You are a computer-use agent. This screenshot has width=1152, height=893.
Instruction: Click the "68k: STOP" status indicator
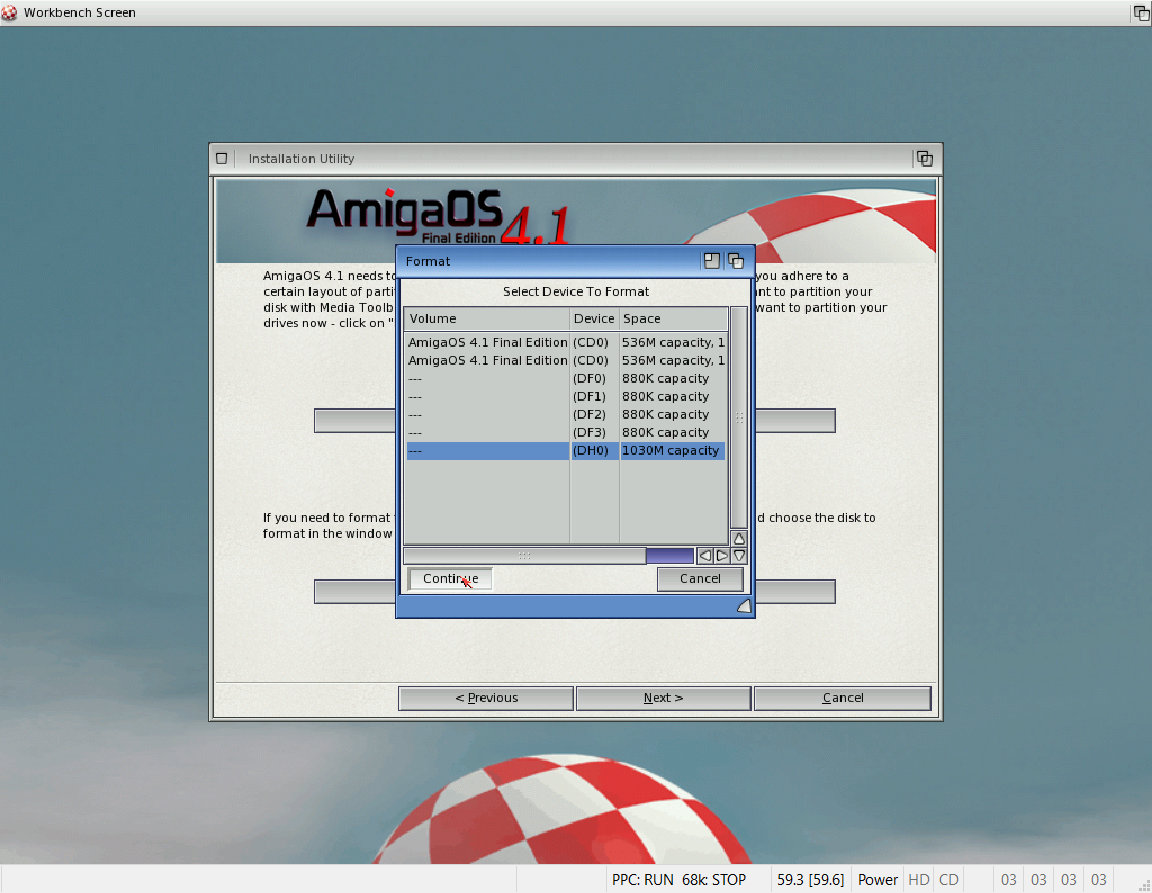(713, 880)
